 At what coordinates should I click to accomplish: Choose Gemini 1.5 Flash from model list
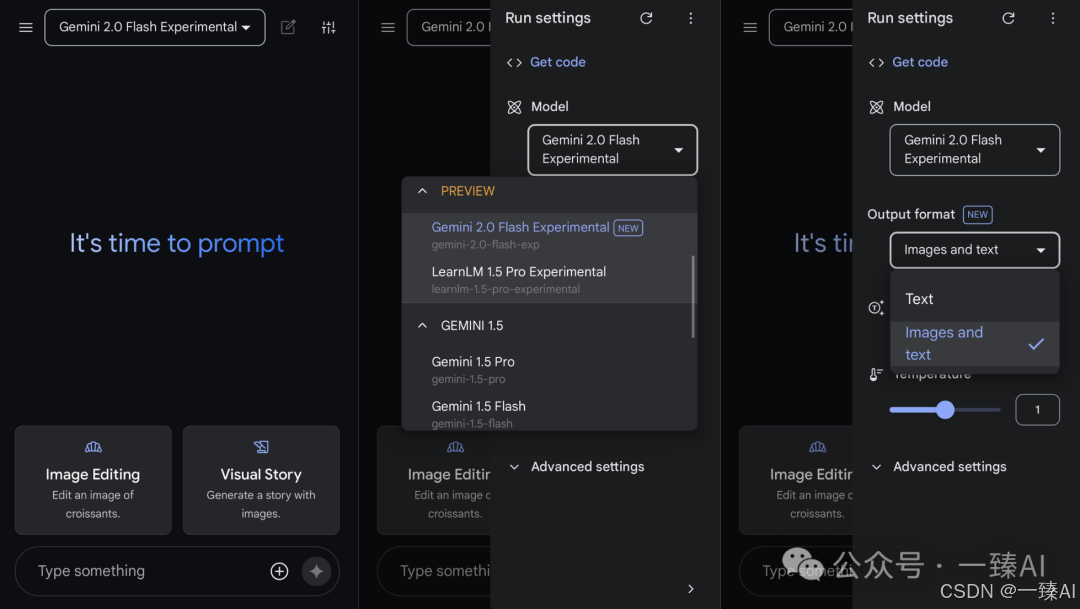click(549, 413)
